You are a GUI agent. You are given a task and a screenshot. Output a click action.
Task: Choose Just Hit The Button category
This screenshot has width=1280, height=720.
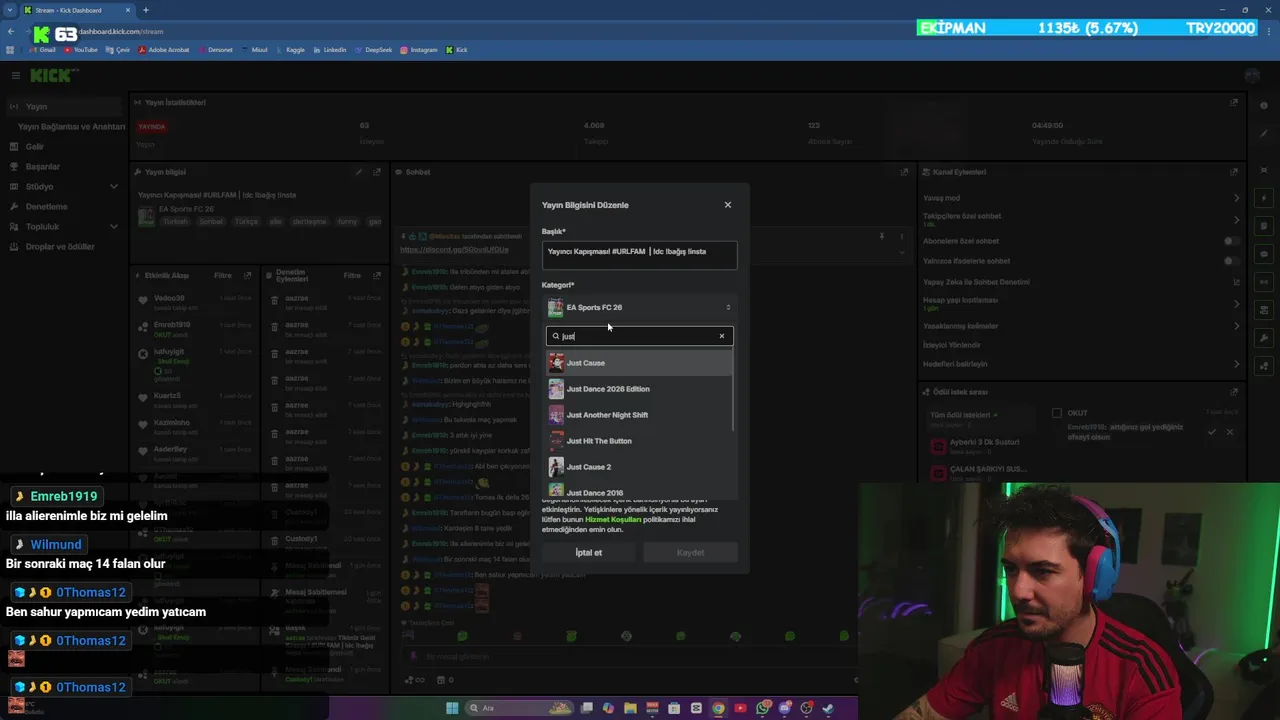(x=640, y=441)
